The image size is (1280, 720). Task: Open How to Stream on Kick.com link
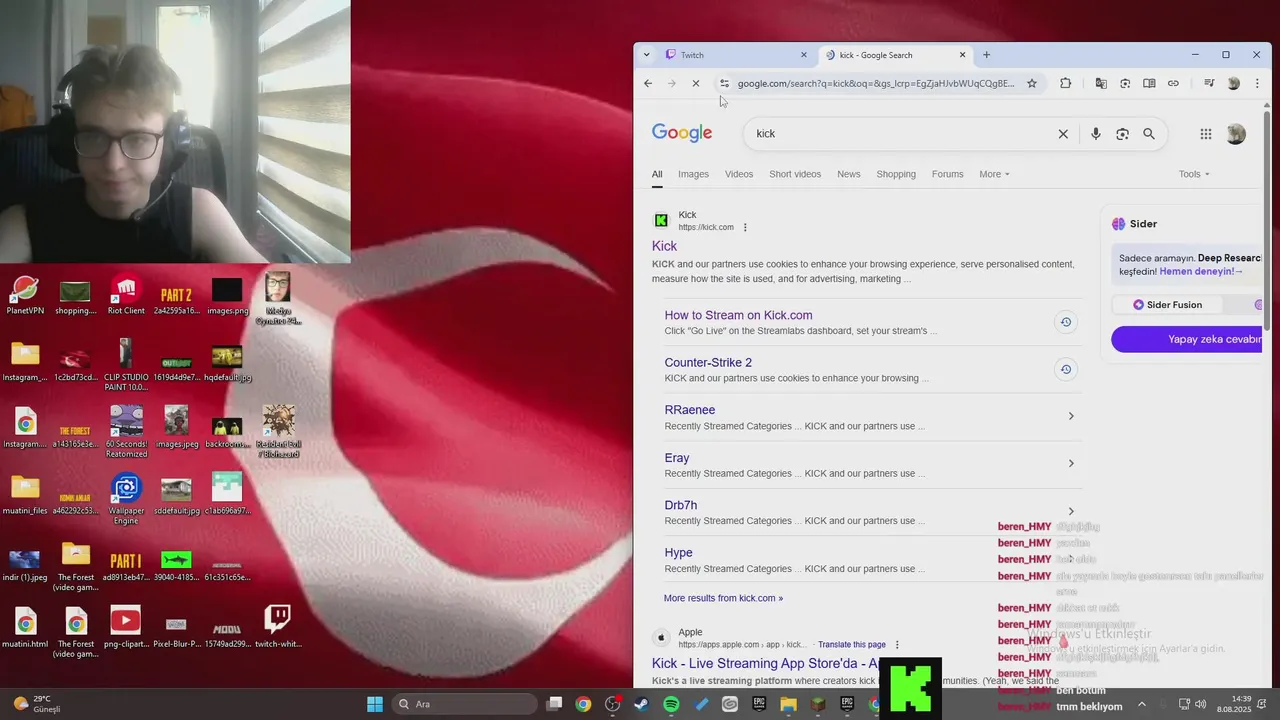point(738,315)
